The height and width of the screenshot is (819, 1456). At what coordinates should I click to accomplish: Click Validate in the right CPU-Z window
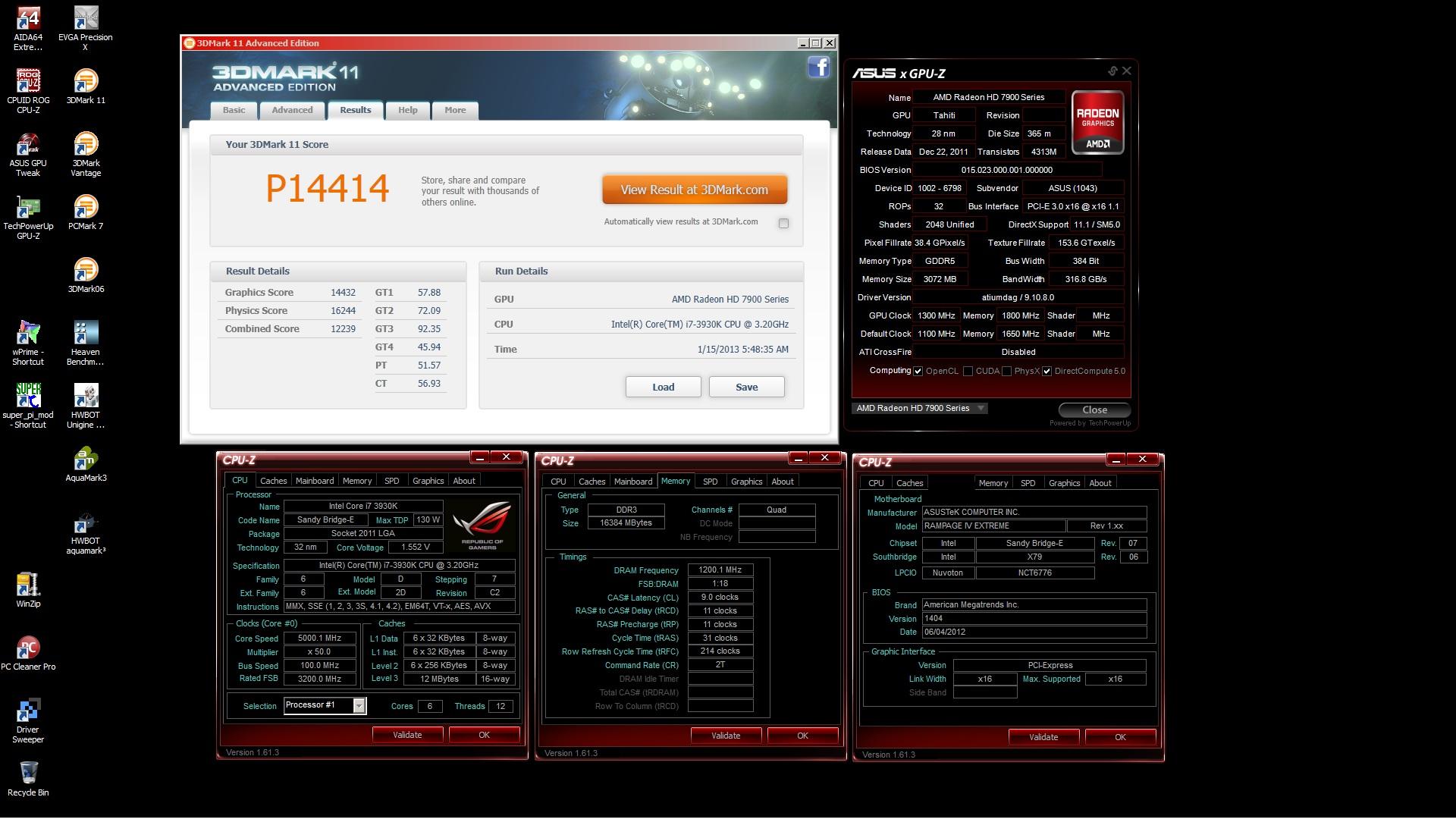point(1043,737)
